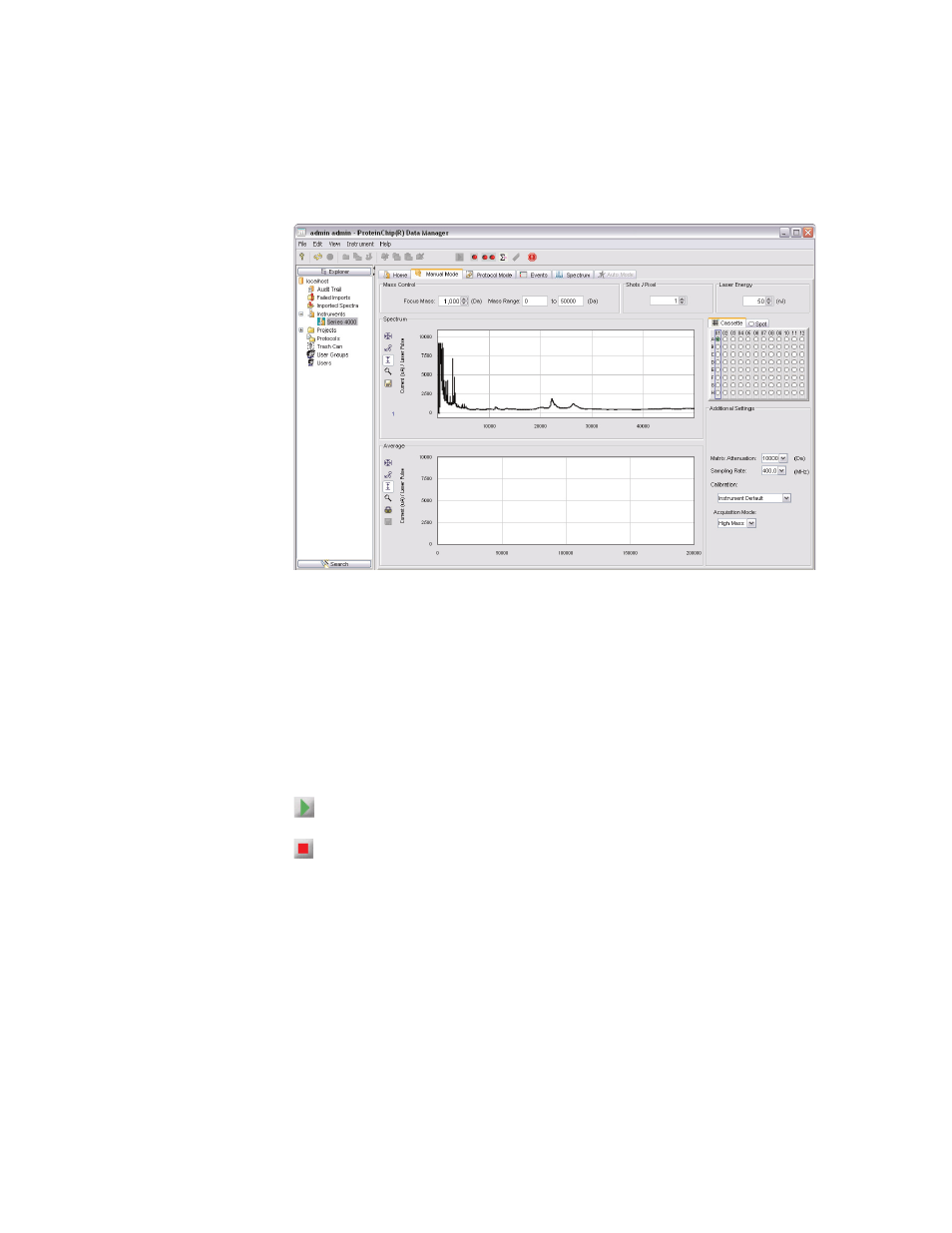The width and height of the screenshot is (952, 1233).
Task: Open the Sampling Rate dropdown
Action: pos(781,470)
